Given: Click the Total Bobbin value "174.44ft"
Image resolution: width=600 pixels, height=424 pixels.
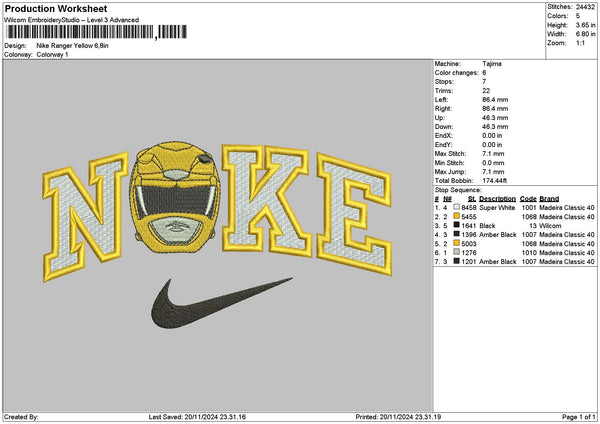Looking at the screenshot, I should (494, 181).
